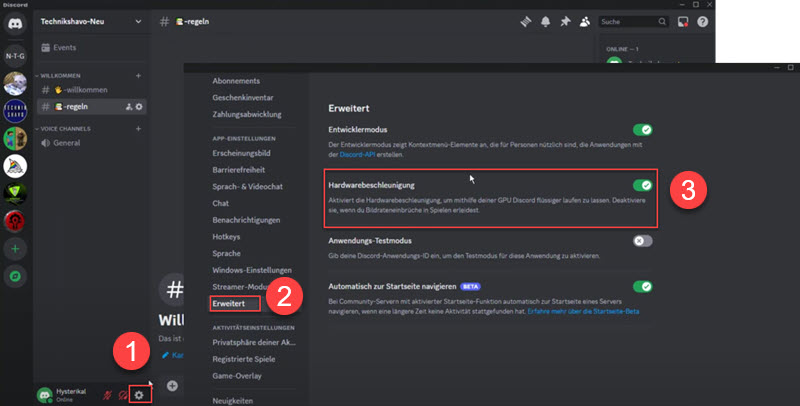
Task: Click the Anwendungs-Testmodus label
Action: [x=370, y=241]
